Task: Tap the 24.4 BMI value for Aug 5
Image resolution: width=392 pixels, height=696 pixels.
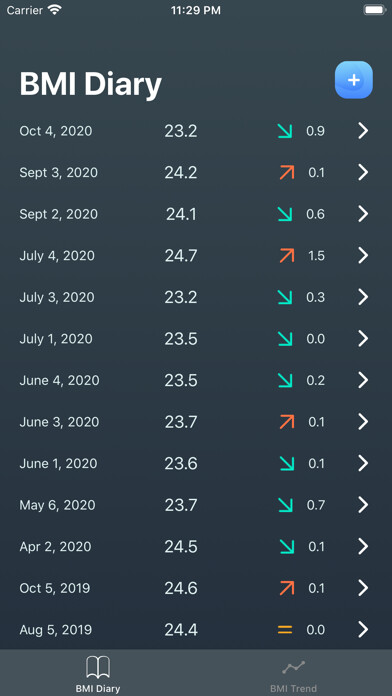Action: 181,629
